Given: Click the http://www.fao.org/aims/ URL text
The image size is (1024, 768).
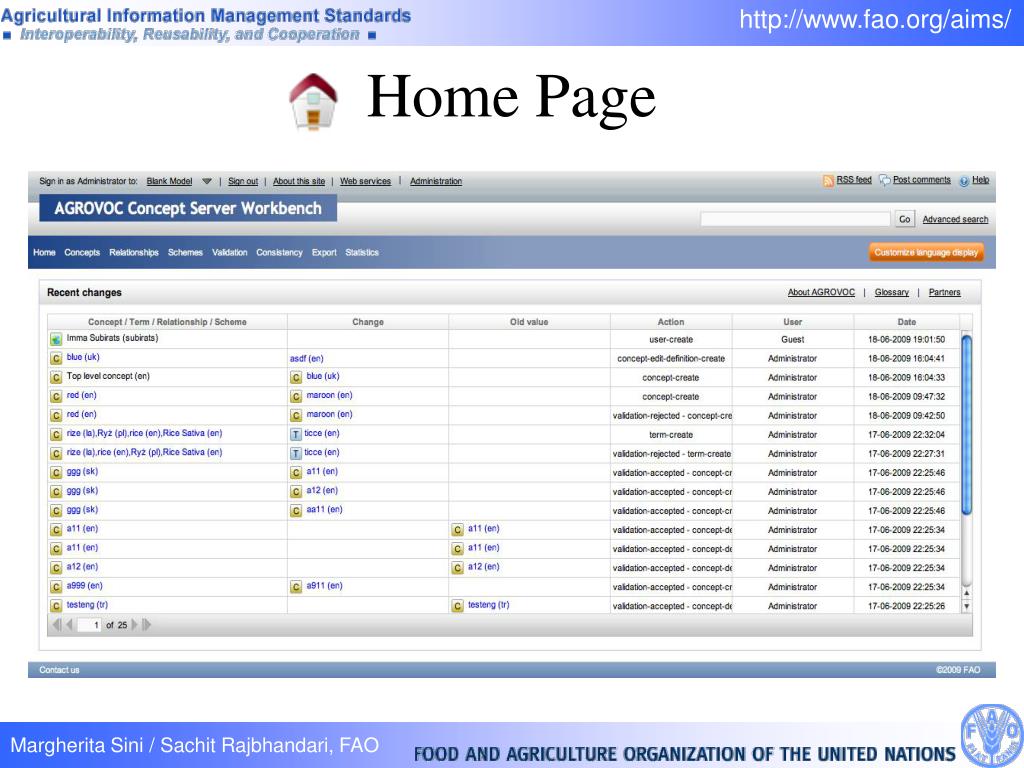Looking at the screenshot, I should [x=875, y=20].
